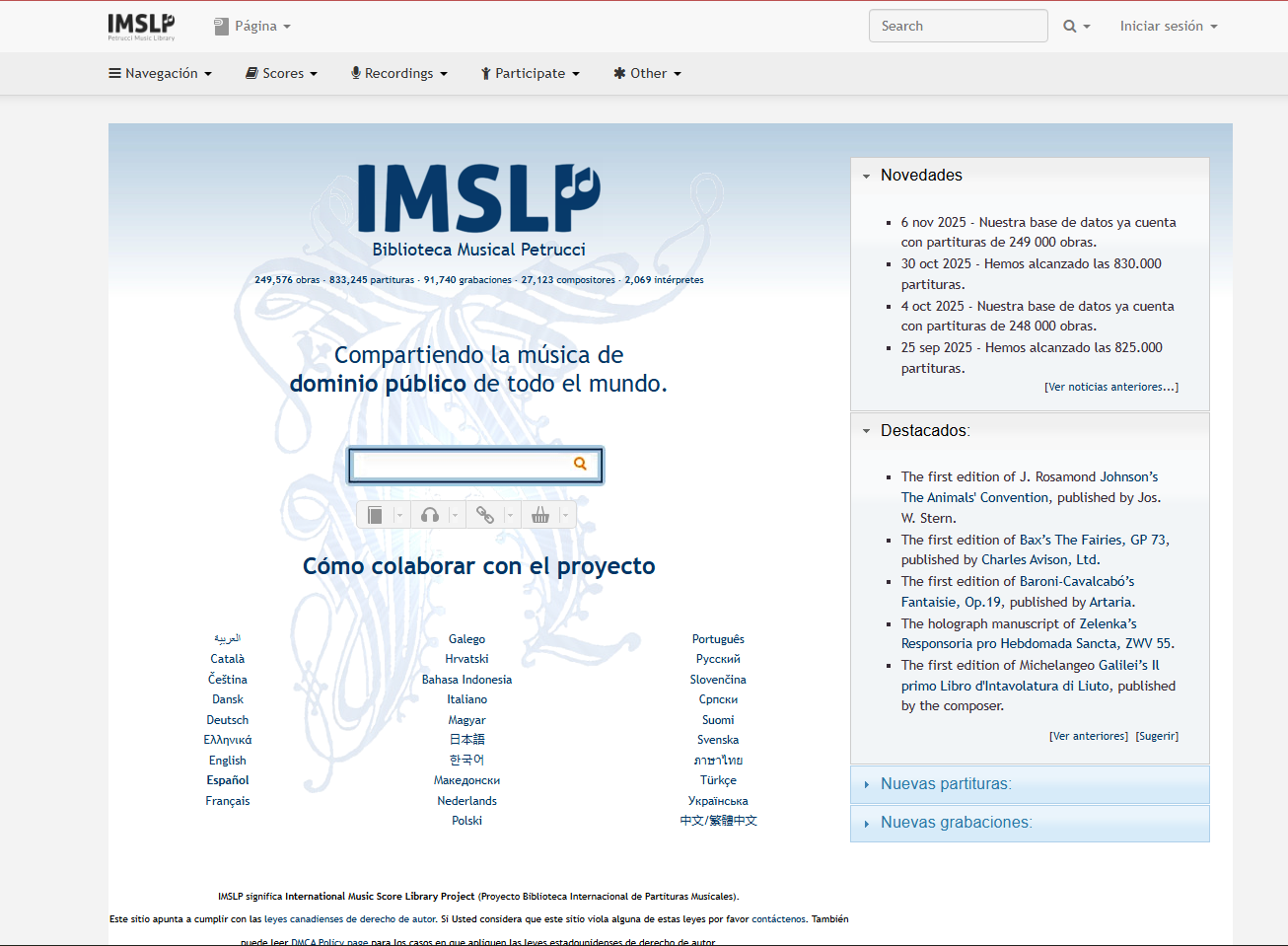Click the book icon below the search box

[375, 515]
